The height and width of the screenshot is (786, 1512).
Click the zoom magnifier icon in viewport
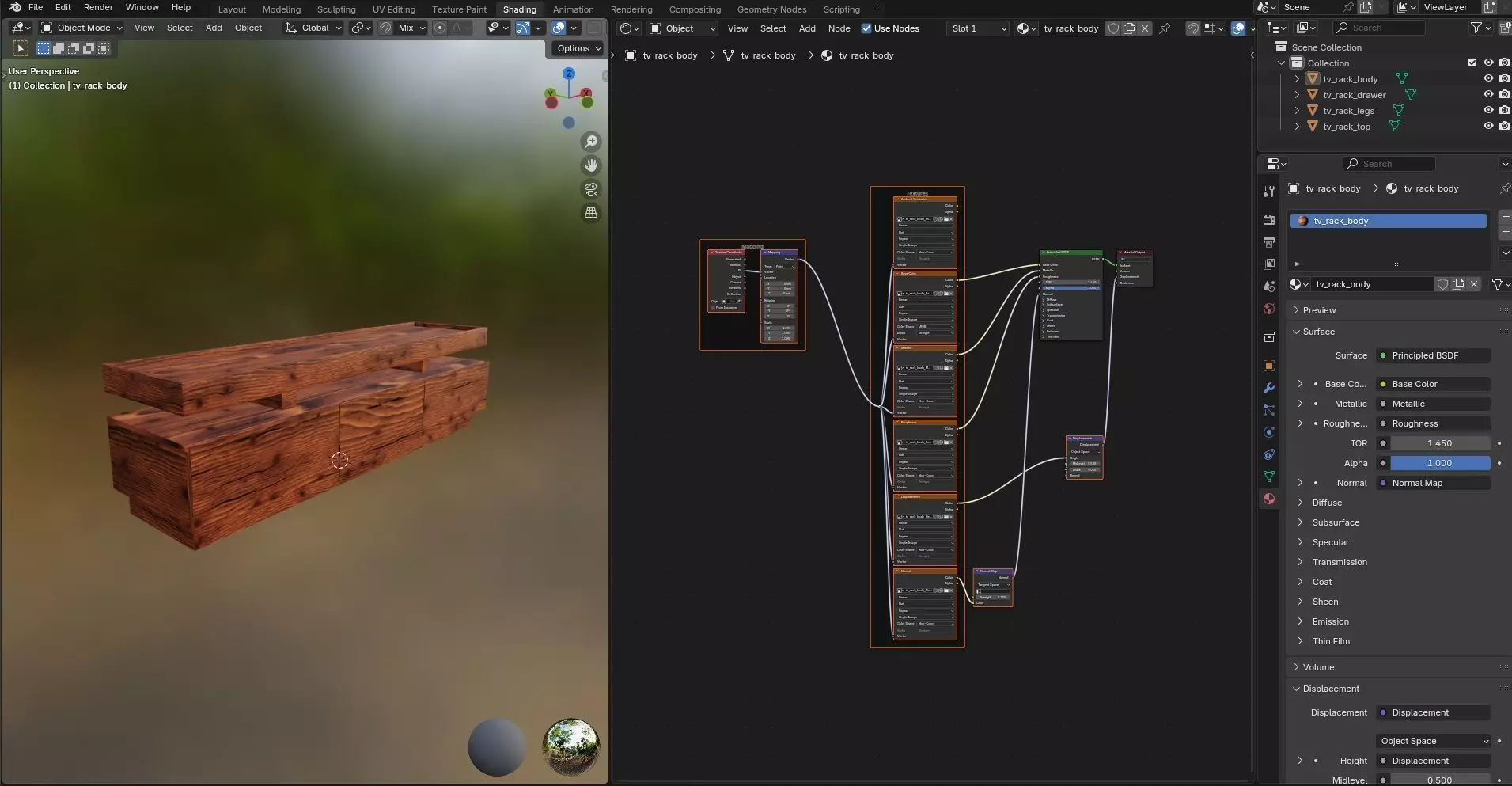[x=591, y=142]
